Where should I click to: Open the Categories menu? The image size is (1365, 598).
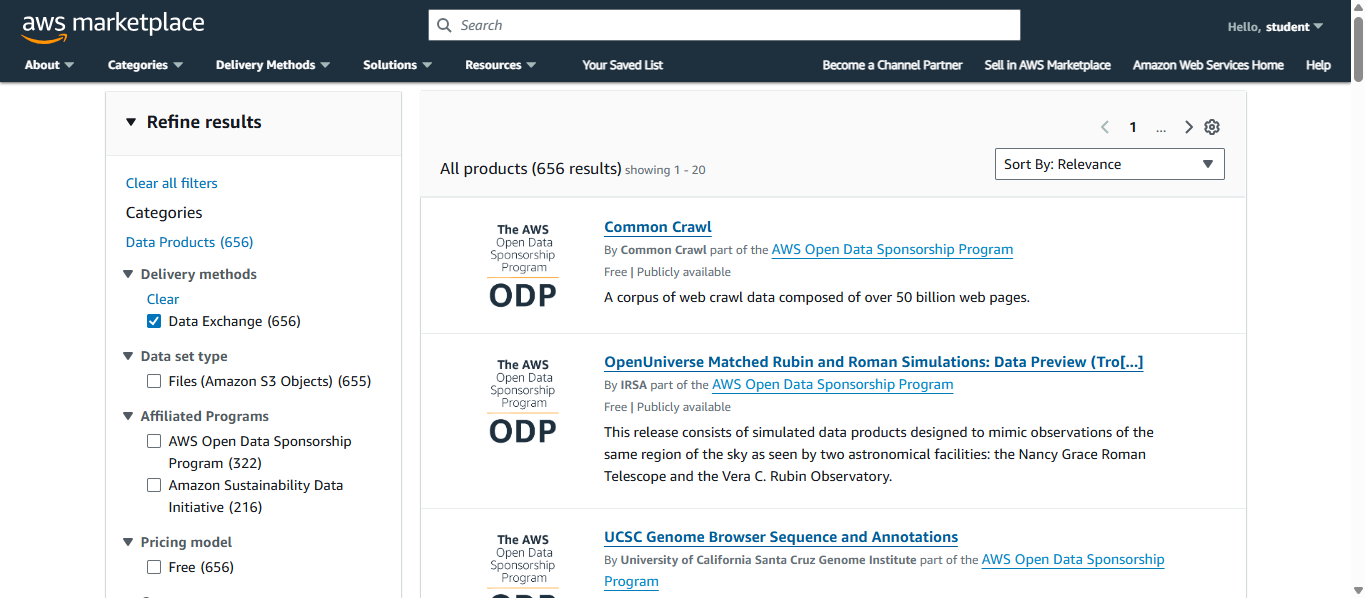(145, 65)
